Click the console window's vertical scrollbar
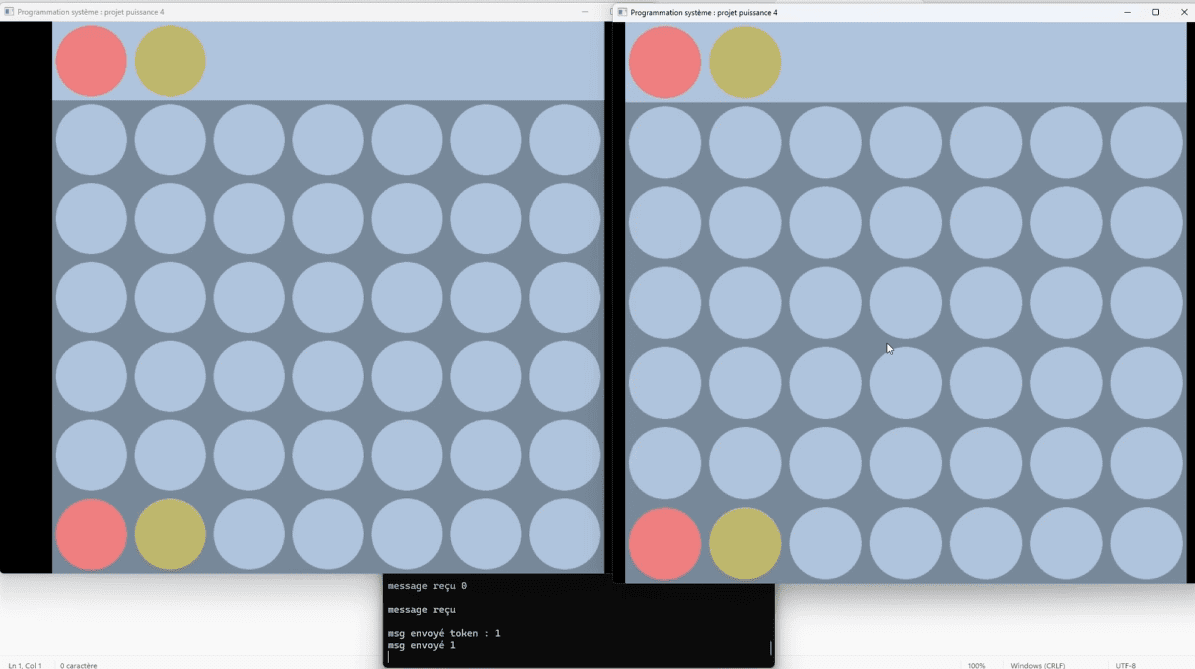The width and height of the screenshot is (1195, 669). (770, 647)
